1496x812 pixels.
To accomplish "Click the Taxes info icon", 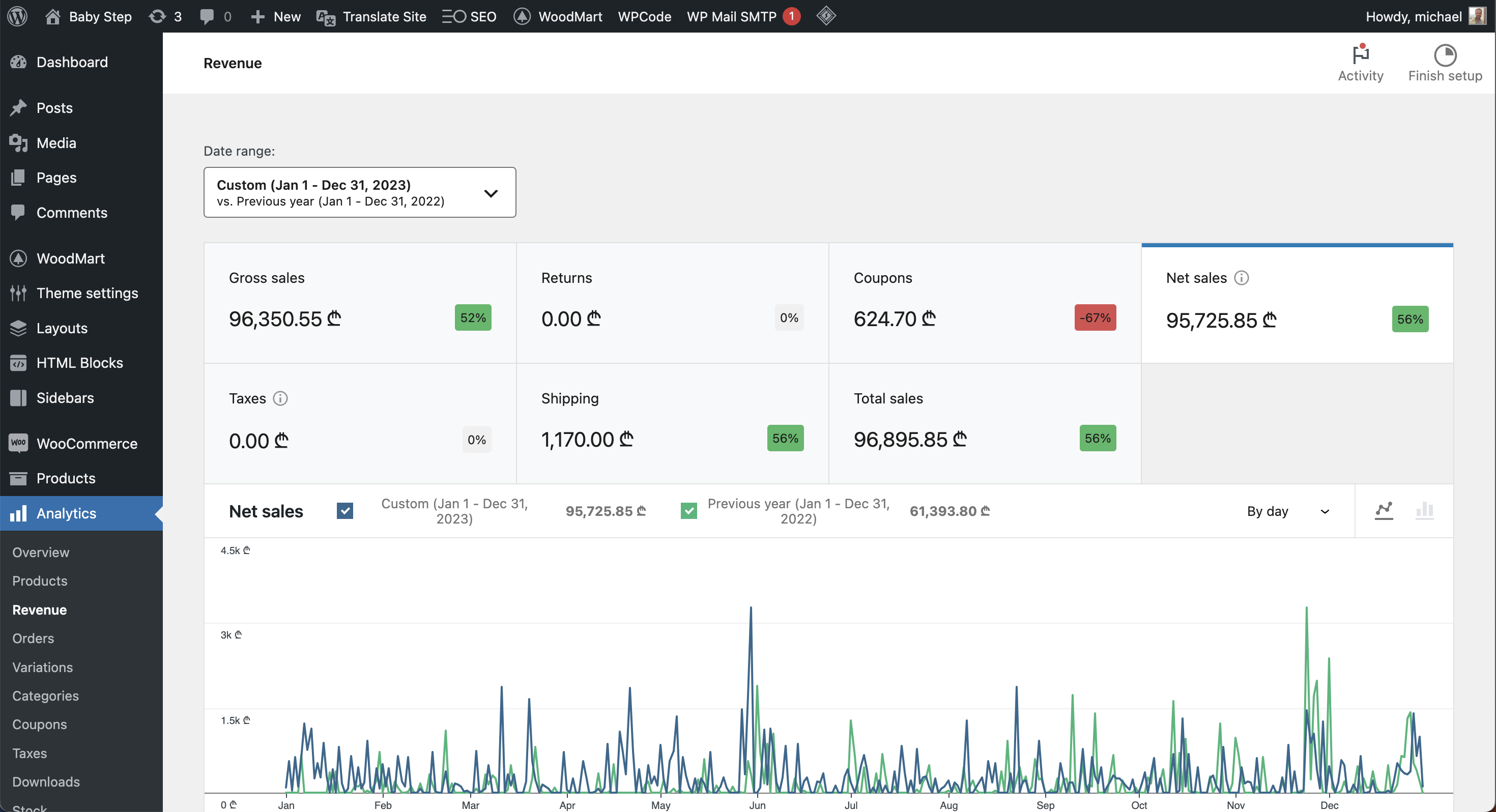I will point(280,398).
